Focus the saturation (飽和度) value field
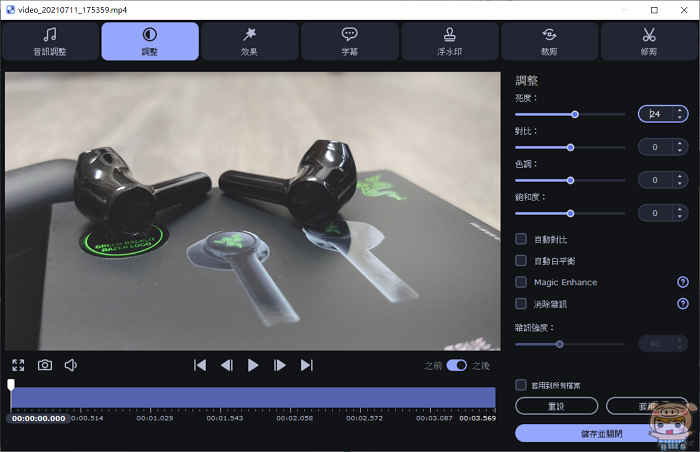Viewport: 700px width, 452px height. [x=655, y=213]
